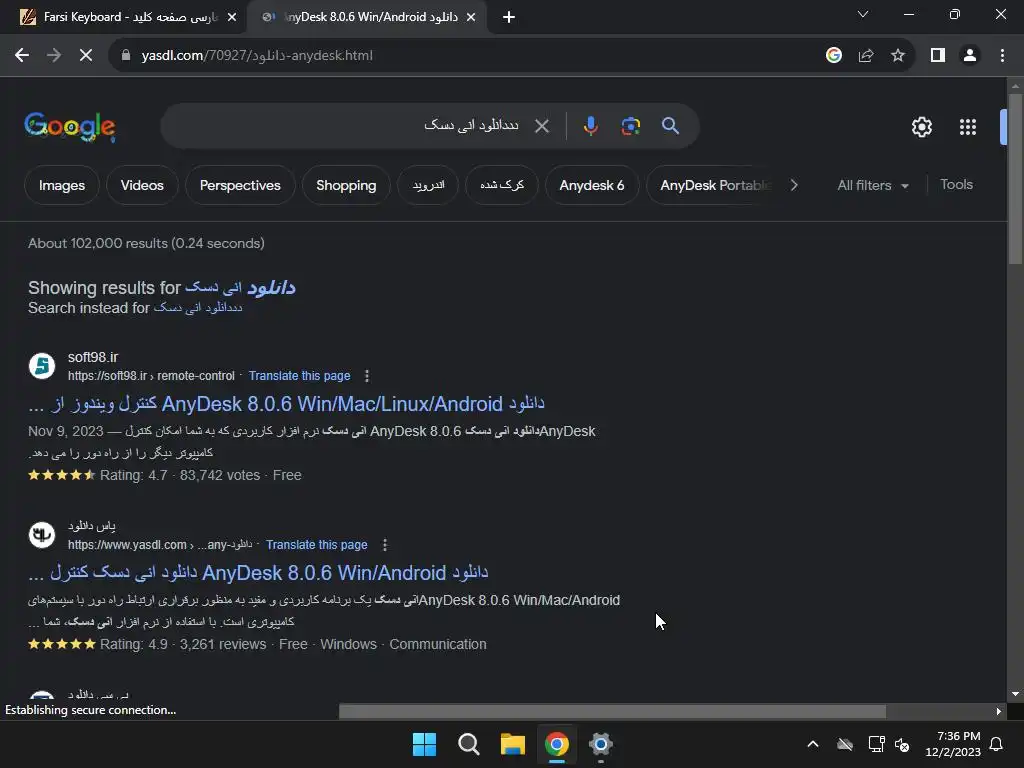Open the yasdl AnyDesk 8.0.6 Win/Android result
Screen dimensions: 1024x768
point(258,573)
